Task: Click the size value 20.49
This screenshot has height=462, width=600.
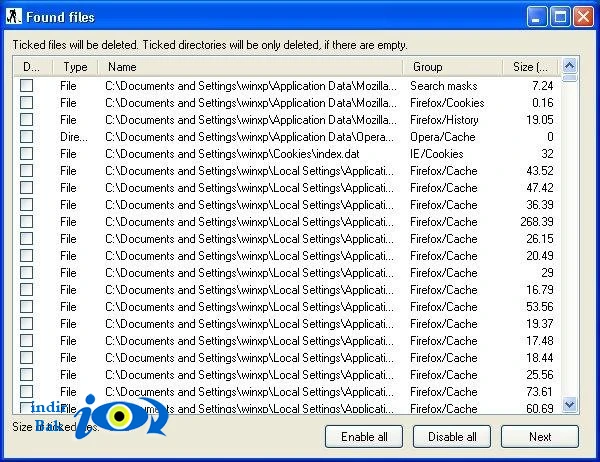Action: pos(540,256)
